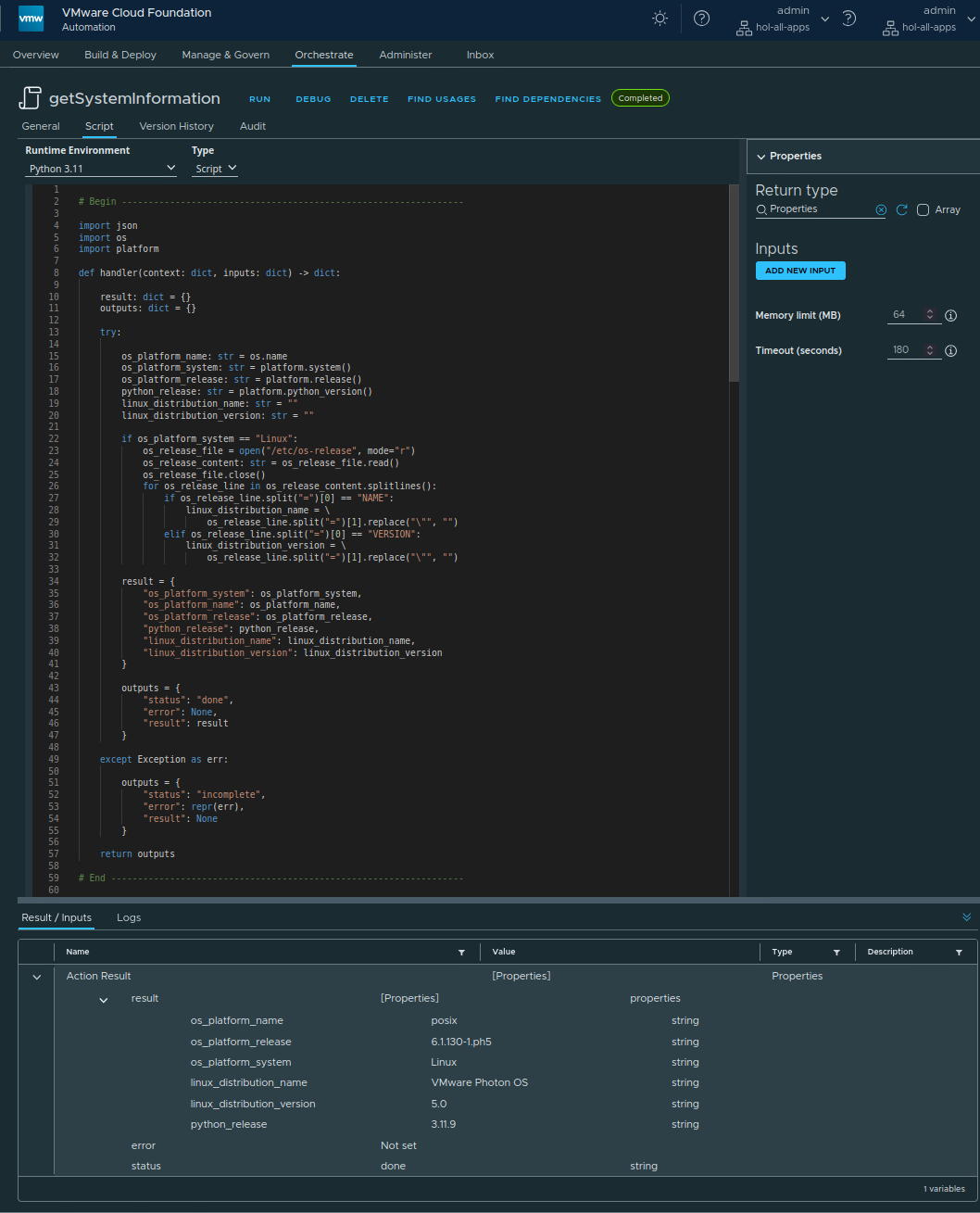Increase Memory limit with its stepper

[930, 311]
